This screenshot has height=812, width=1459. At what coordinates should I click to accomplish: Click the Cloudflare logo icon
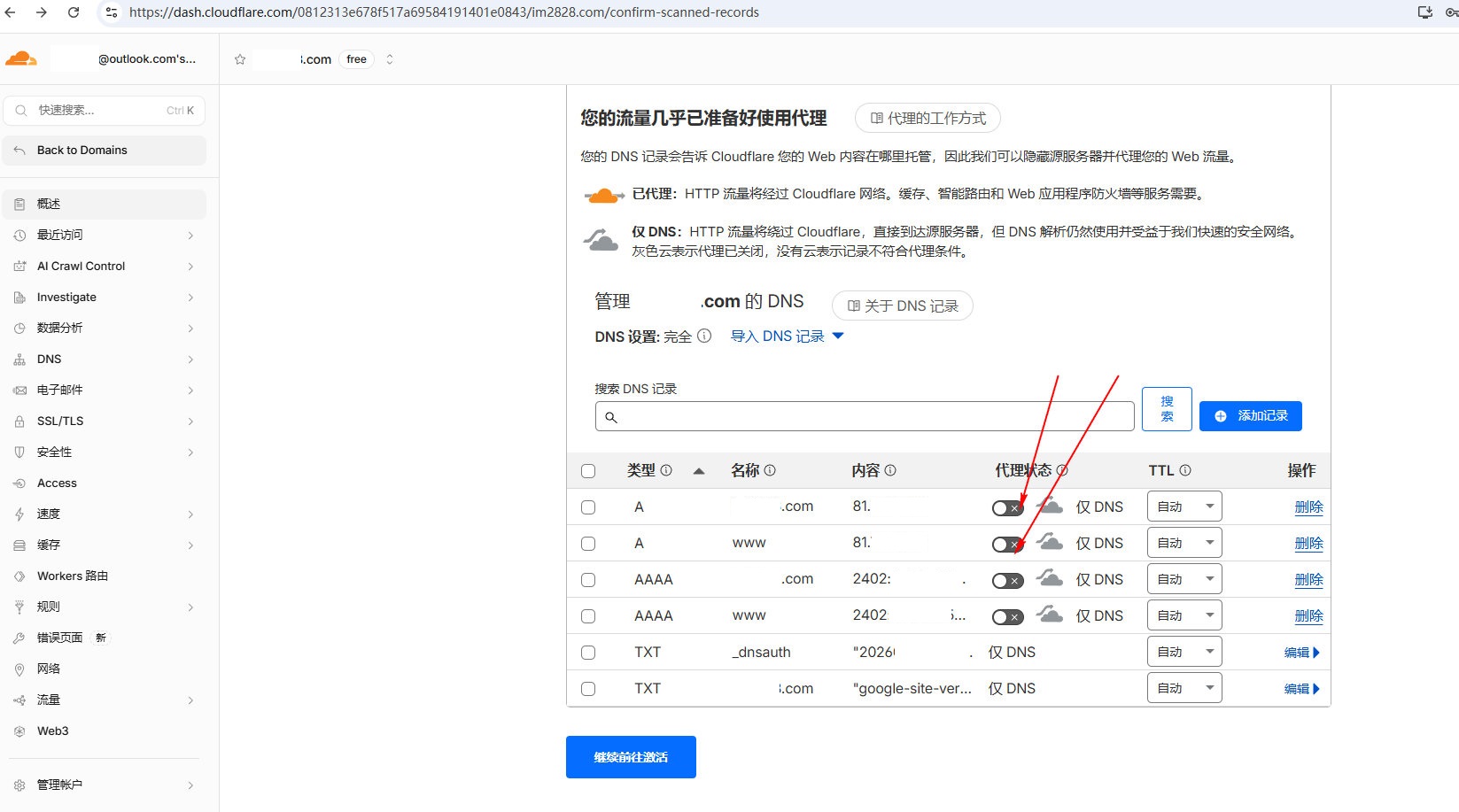(21, 59)
